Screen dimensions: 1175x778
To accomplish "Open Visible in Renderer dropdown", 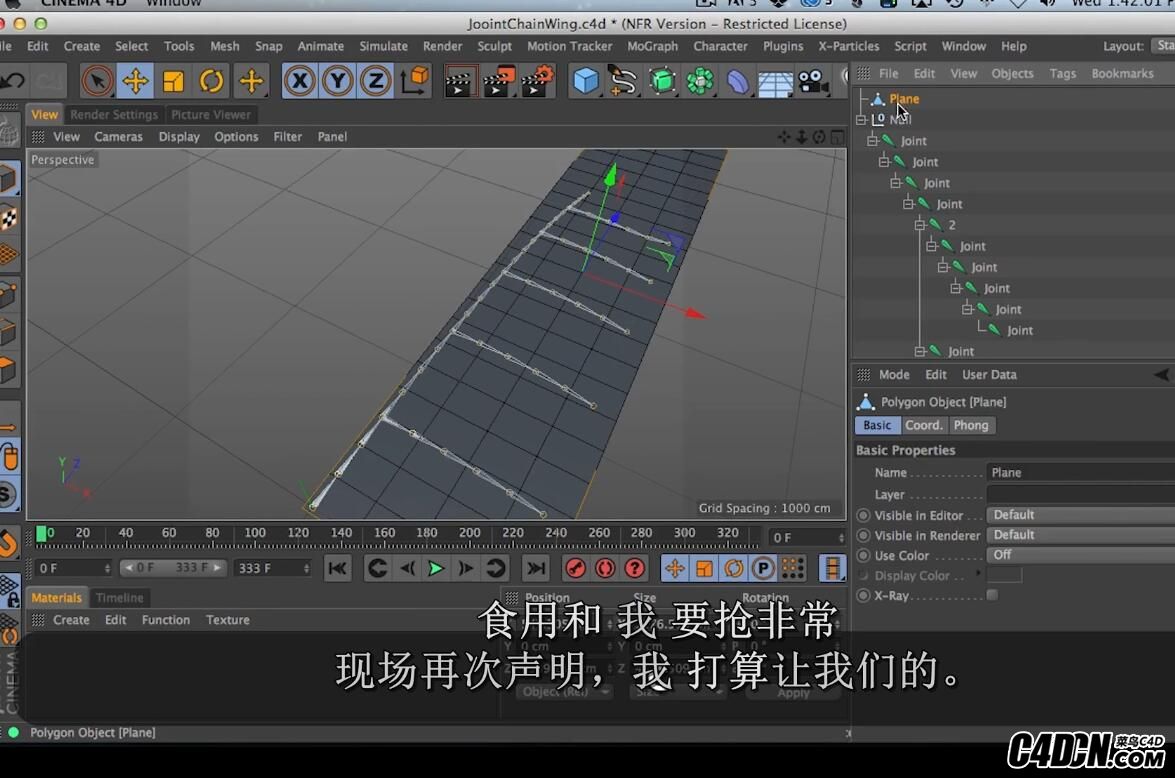I will click(1080, 534).
